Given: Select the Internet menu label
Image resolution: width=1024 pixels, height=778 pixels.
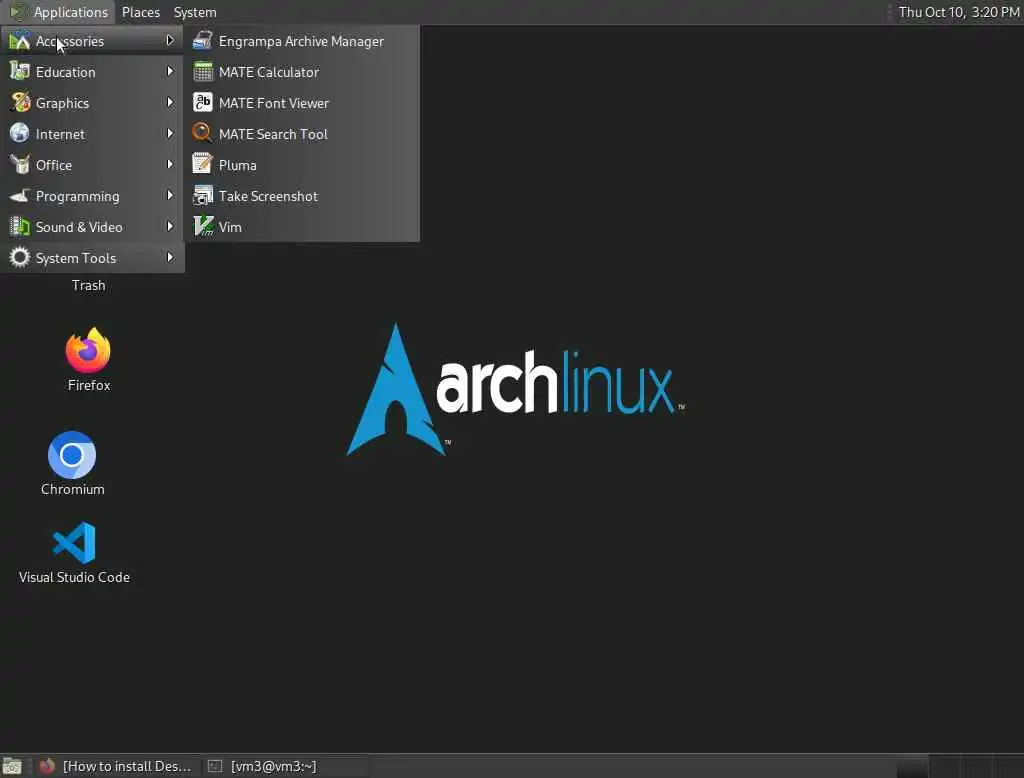Looking at the screenshot, I should point(60,134).
